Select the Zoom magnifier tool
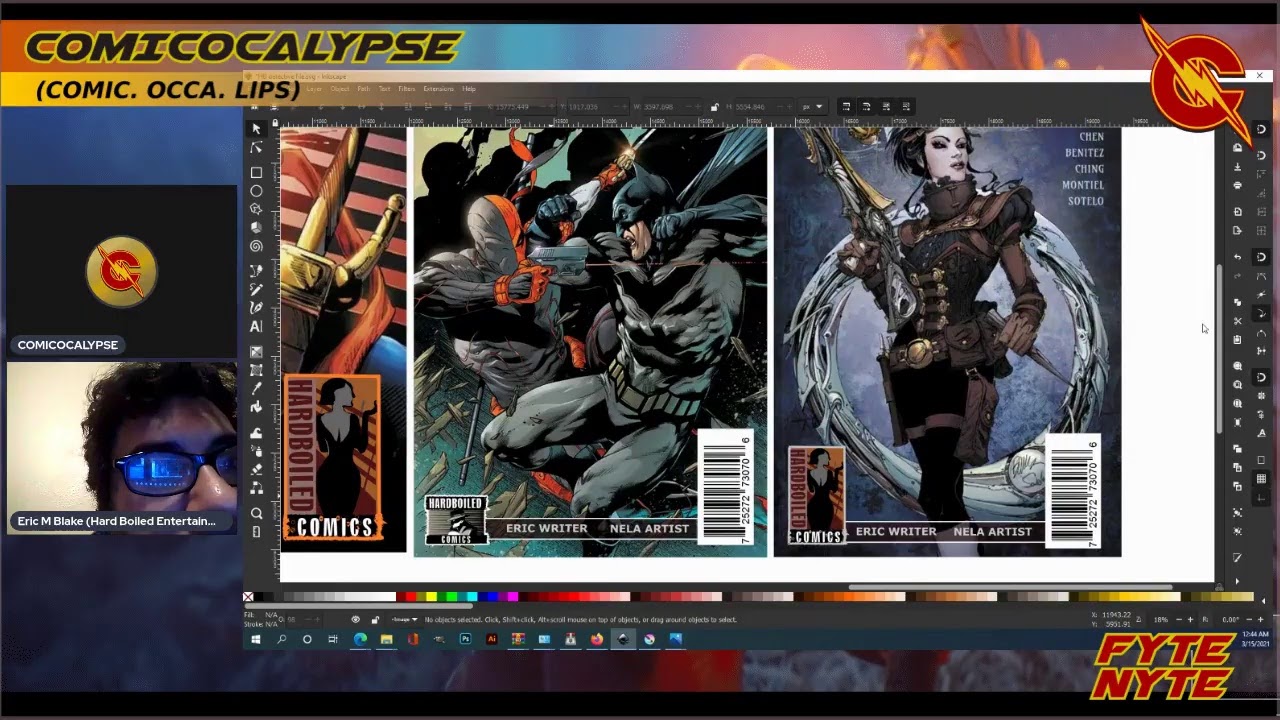 [x=256, y=513]
